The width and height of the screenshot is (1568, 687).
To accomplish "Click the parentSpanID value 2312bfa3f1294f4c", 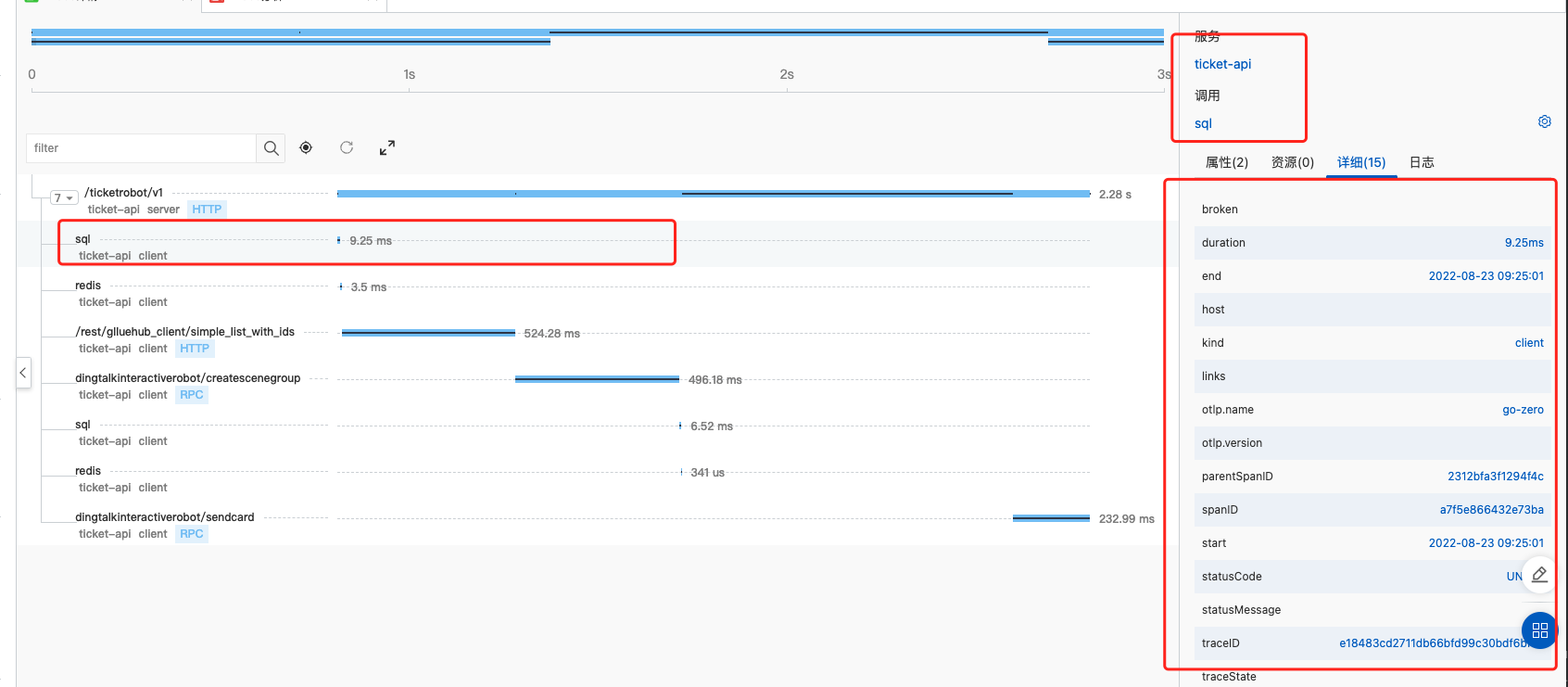I will (x=1496, y=477).
